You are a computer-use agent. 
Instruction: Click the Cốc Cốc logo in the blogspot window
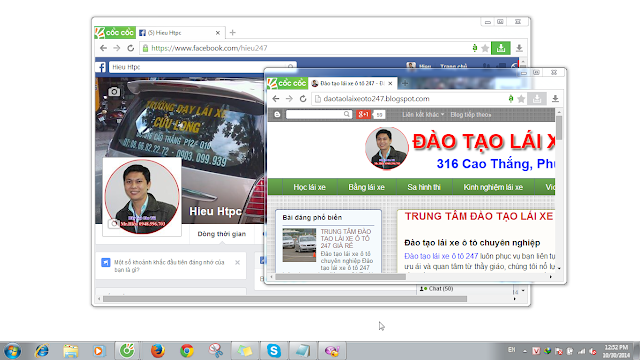pos(287,83)
